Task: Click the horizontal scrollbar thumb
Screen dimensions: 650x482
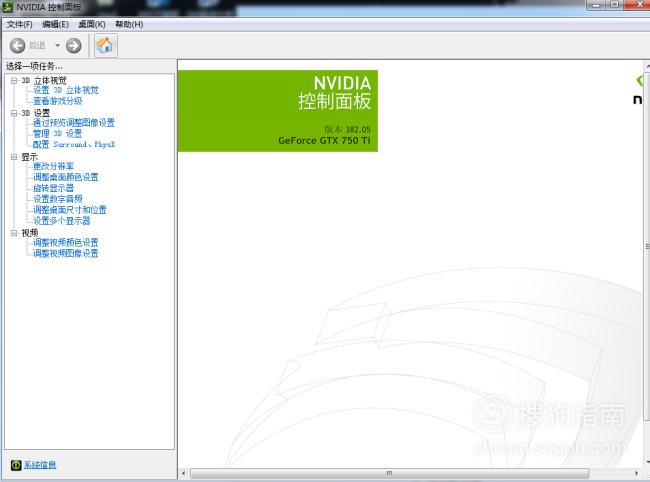Action: [389, 473]
